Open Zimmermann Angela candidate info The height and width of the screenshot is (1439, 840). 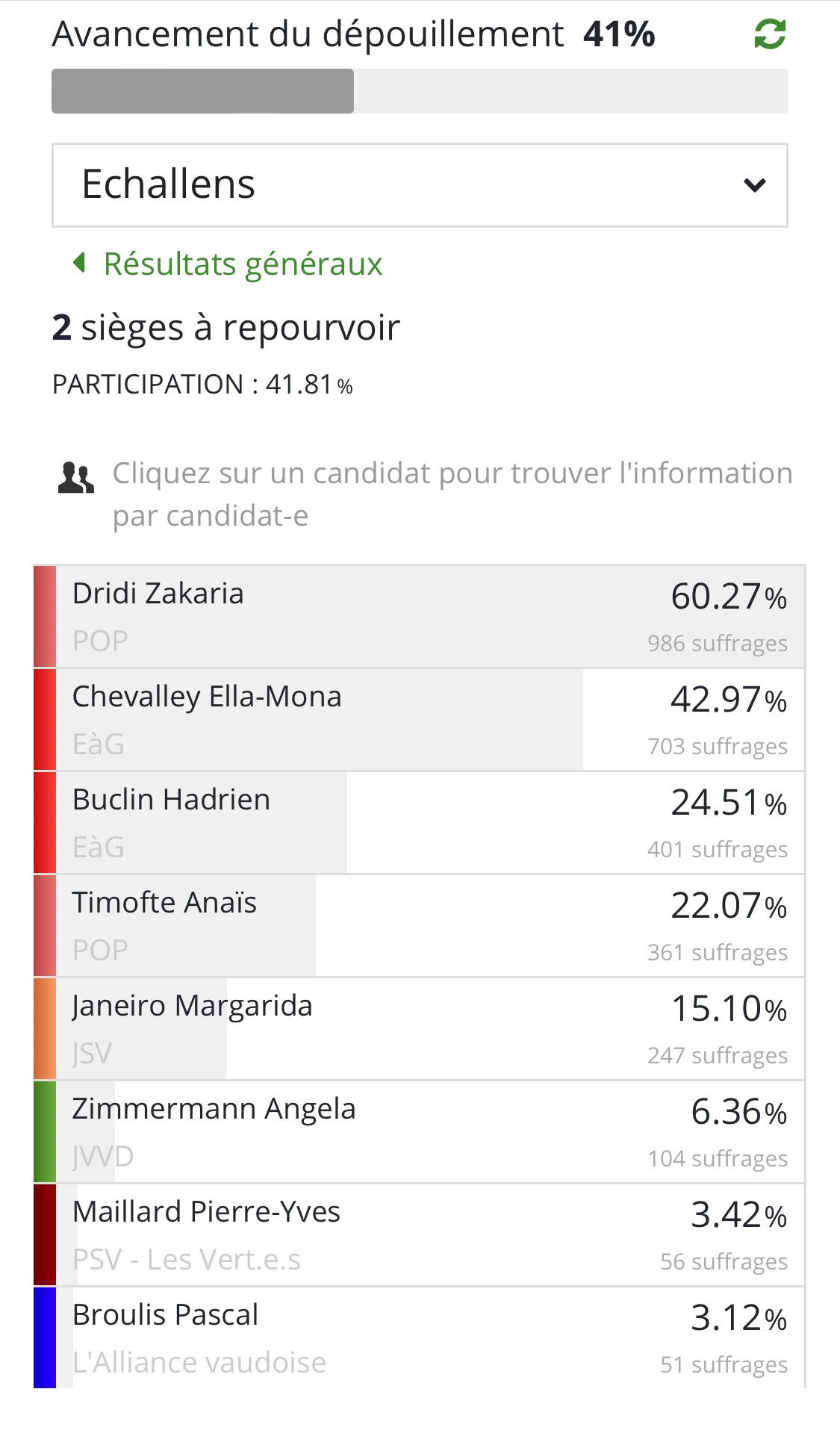coord(420,1131)
